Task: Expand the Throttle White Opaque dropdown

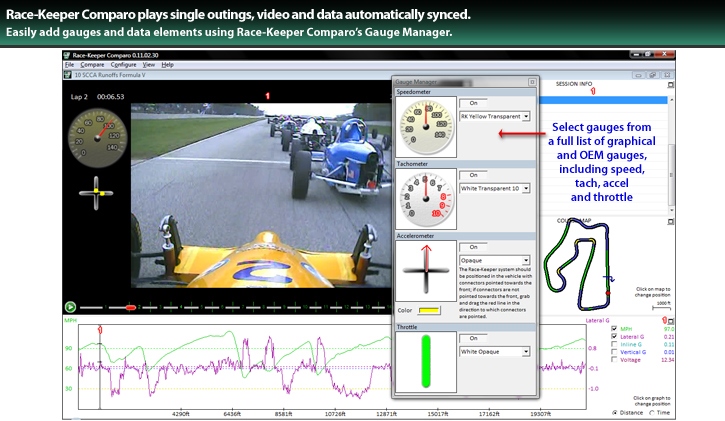Action: click(x=525, y=351)
